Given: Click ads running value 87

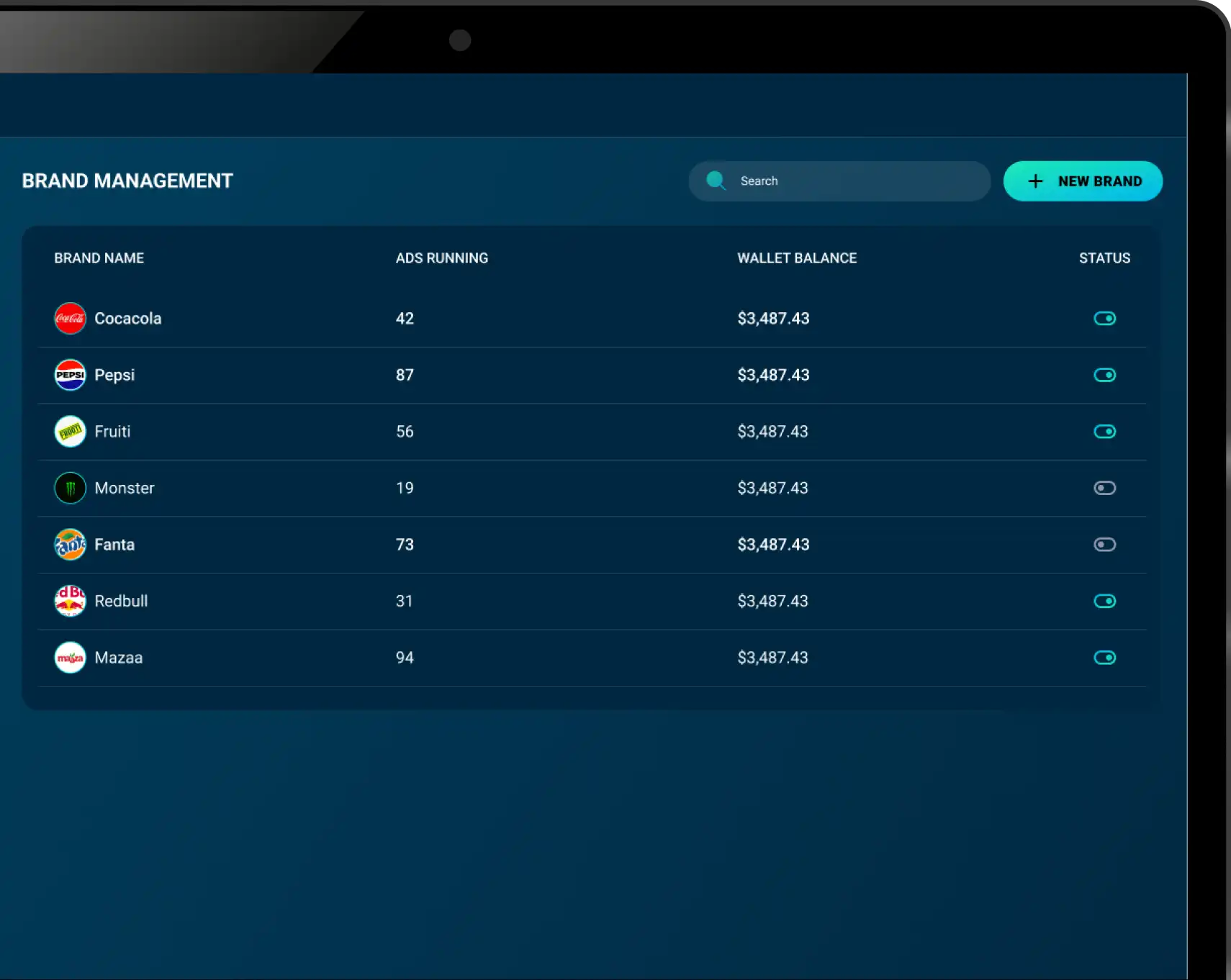Looking at the screenshot, I should click(x=405, y=375).
